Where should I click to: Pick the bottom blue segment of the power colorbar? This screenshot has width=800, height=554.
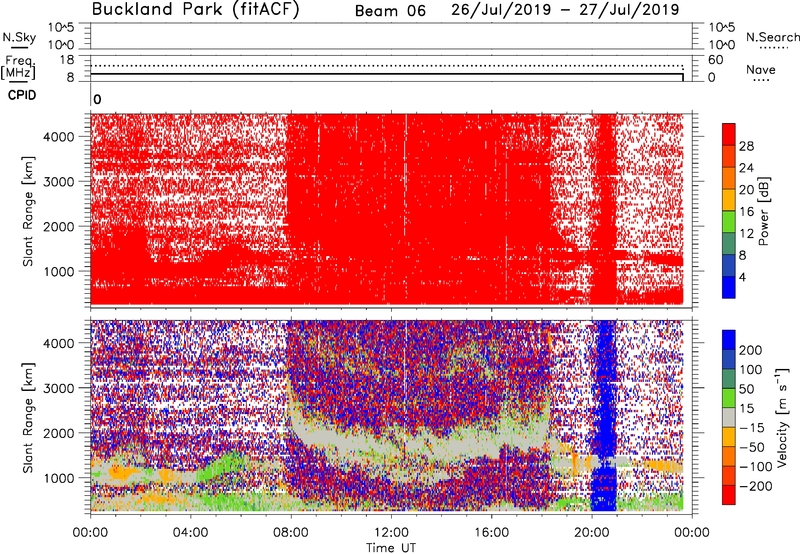[729, 287]
